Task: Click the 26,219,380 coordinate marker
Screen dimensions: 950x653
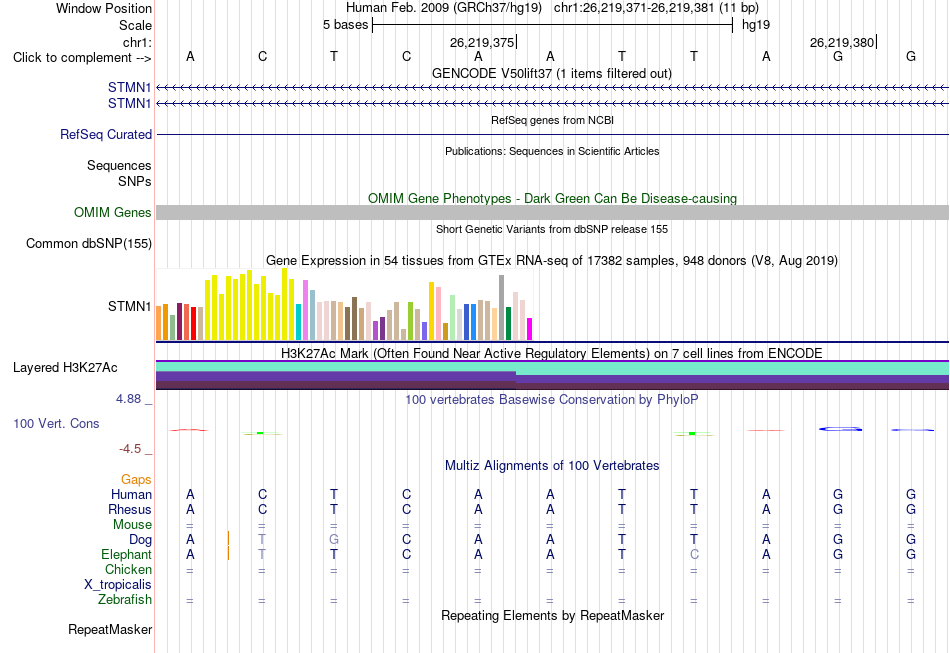Action: click(843, 42)
